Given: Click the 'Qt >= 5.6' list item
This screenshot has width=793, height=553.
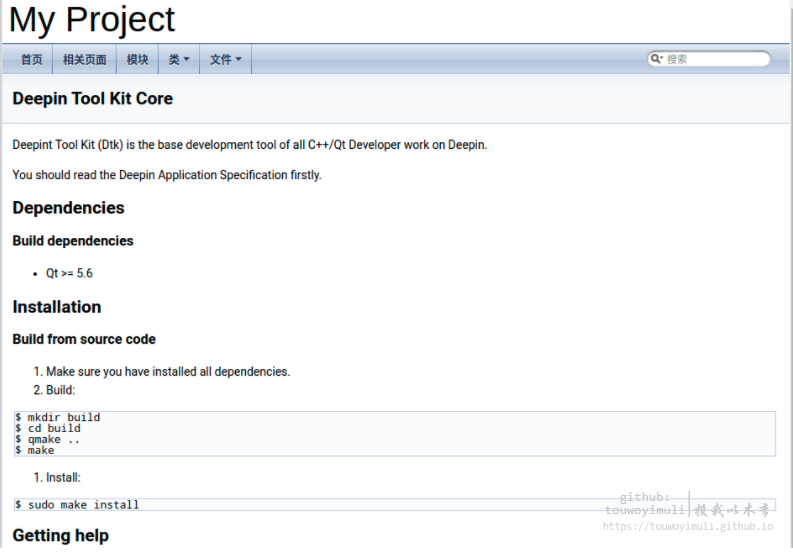Looking at the screenshot, I should pyautogui.click(x=69, y=273).
